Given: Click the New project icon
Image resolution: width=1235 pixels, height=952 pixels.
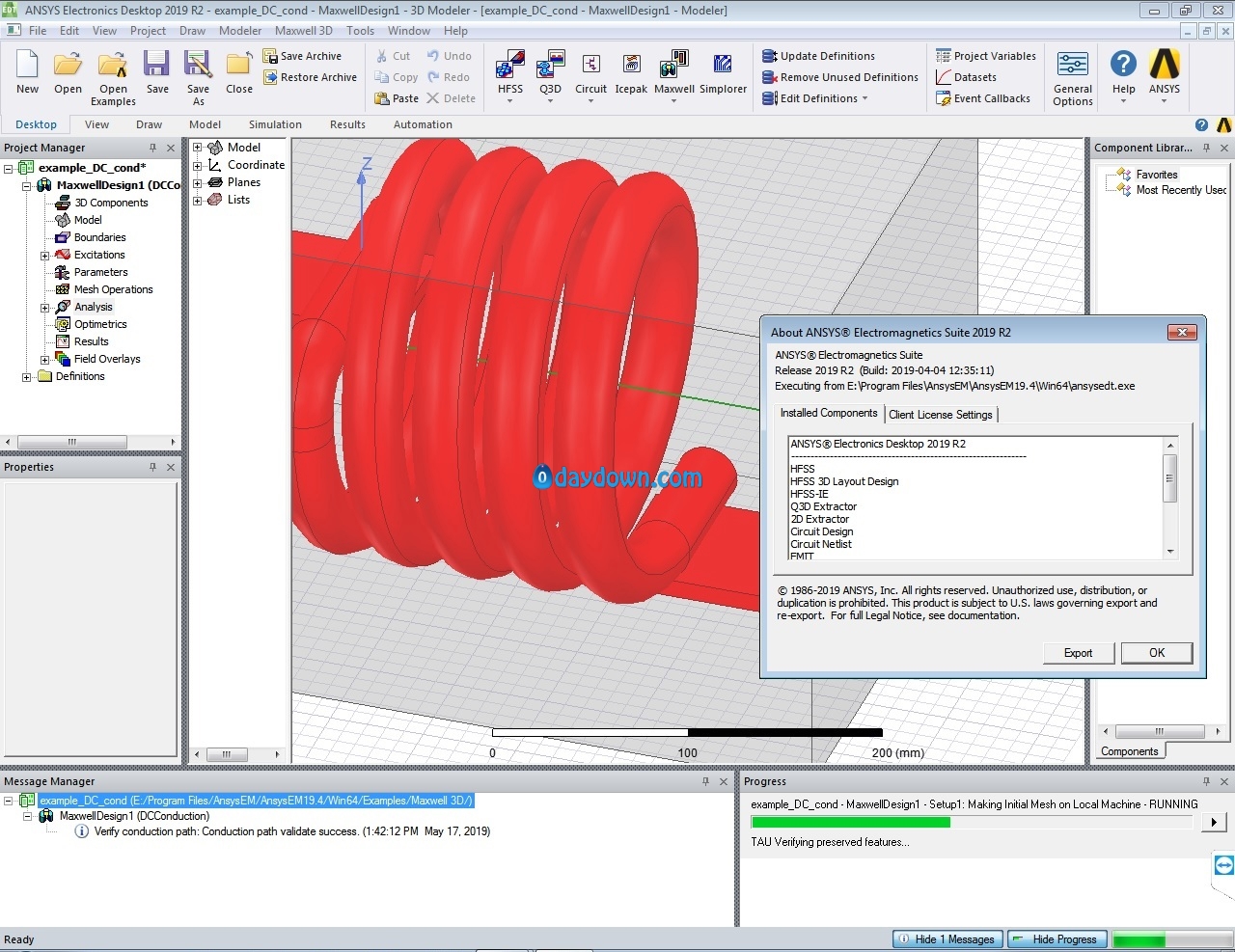Looking at the screenshot, I should 28,66.
